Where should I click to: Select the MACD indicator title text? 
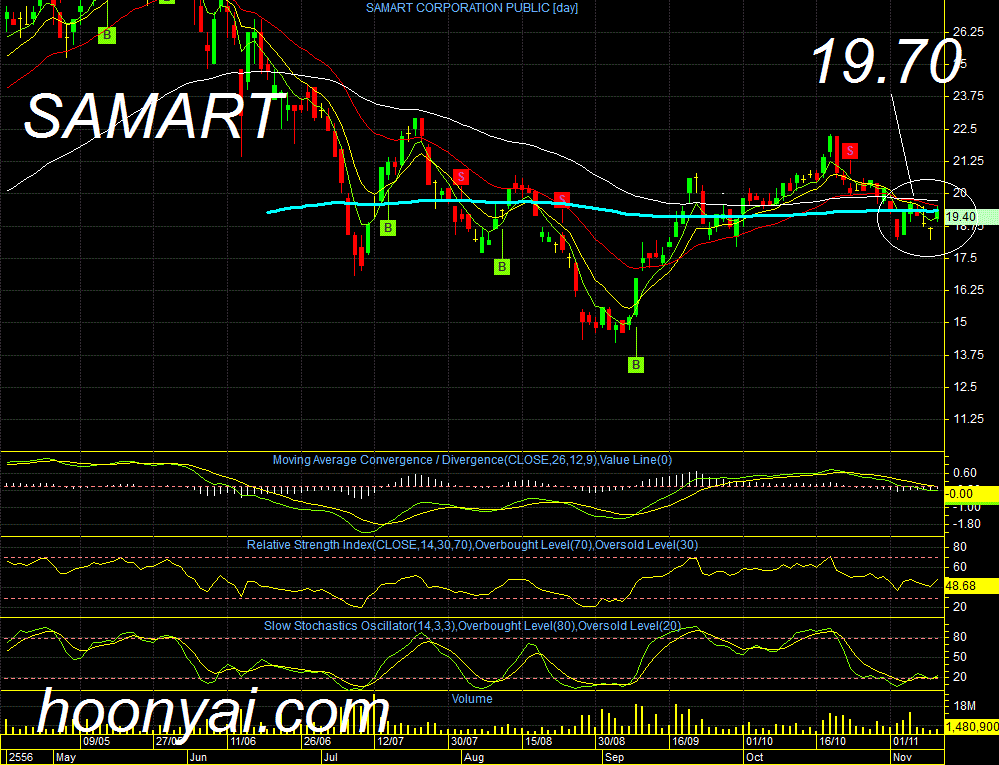pyautogui.click(x=472, y=460)
